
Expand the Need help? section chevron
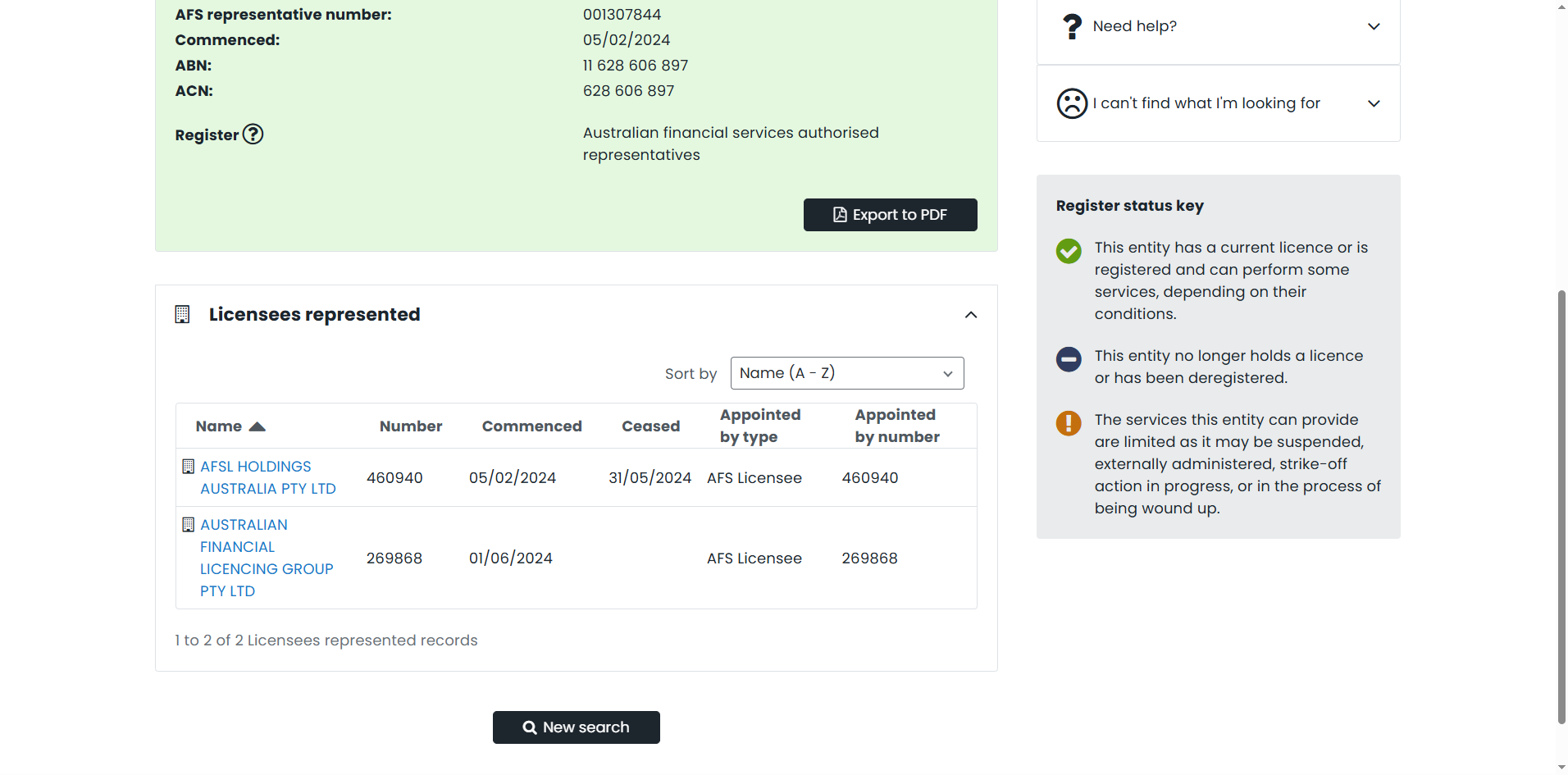pyautogui.click(x=1374, y=26)
